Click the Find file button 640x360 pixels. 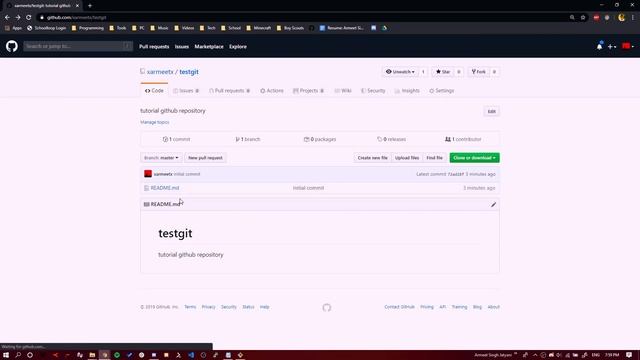coord(434,158)
